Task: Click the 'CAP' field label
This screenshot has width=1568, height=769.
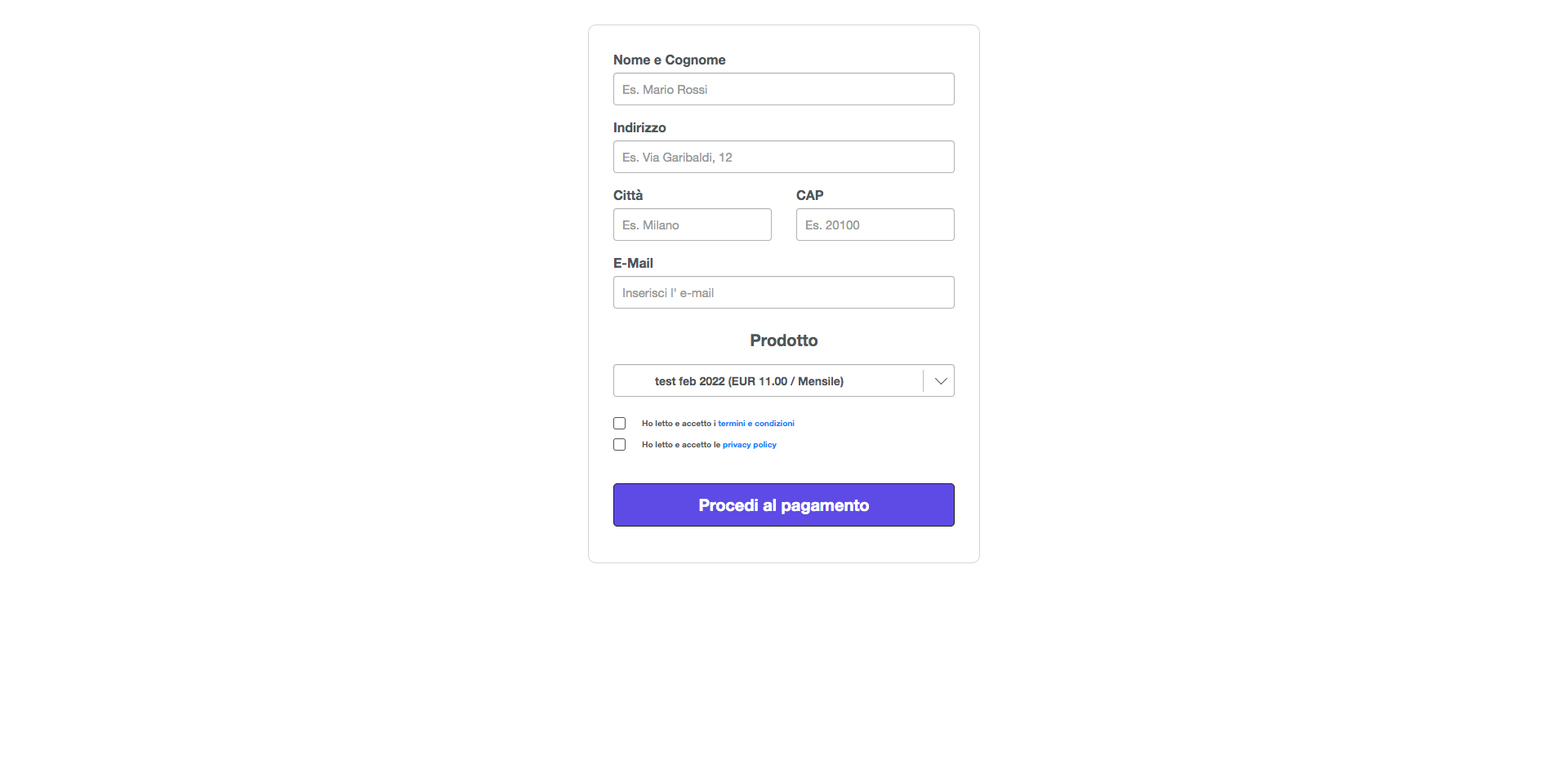Action: coord(809,196)
